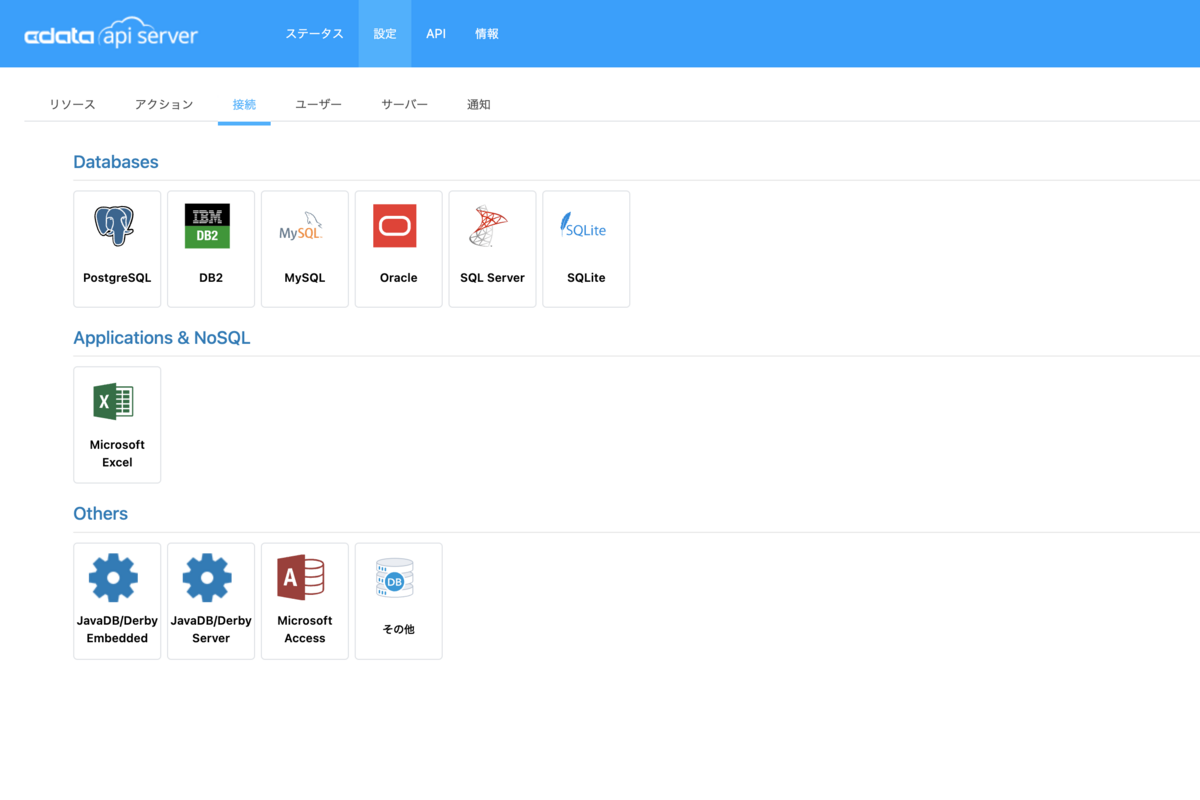Pick the red Oracle logo icon
The width and height of the screenshot is (1200, 800).
click(x=395, y=226)
